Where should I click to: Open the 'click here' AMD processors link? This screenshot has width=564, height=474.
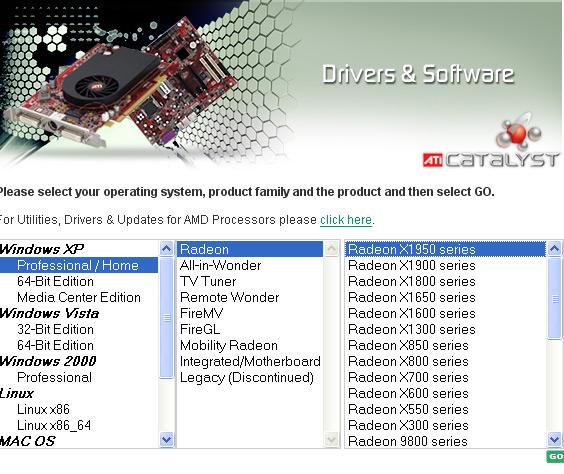point(346,219)
